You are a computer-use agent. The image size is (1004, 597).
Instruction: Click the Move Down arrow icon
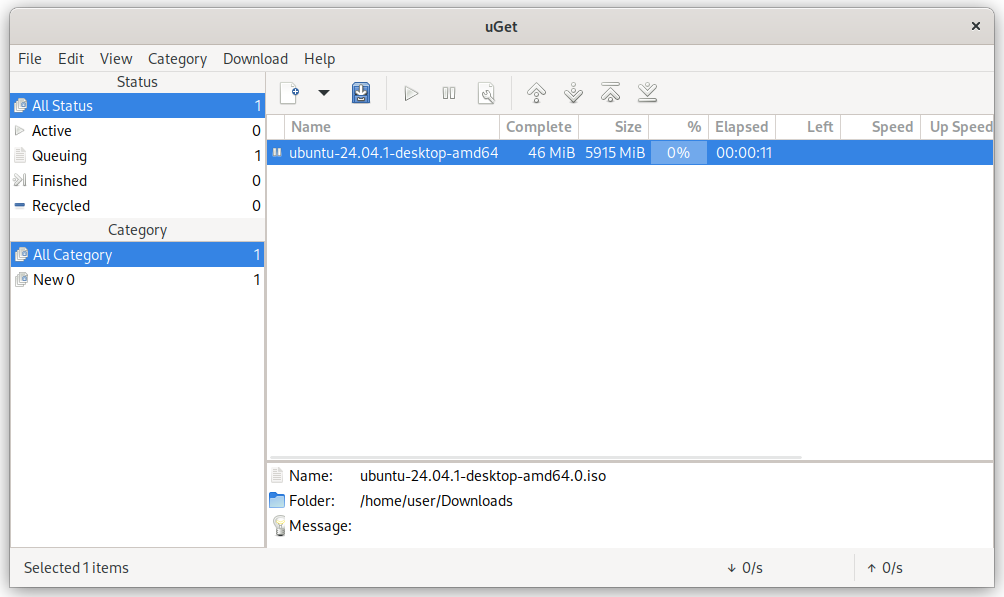pyautogui.click(x=573, y=94)
